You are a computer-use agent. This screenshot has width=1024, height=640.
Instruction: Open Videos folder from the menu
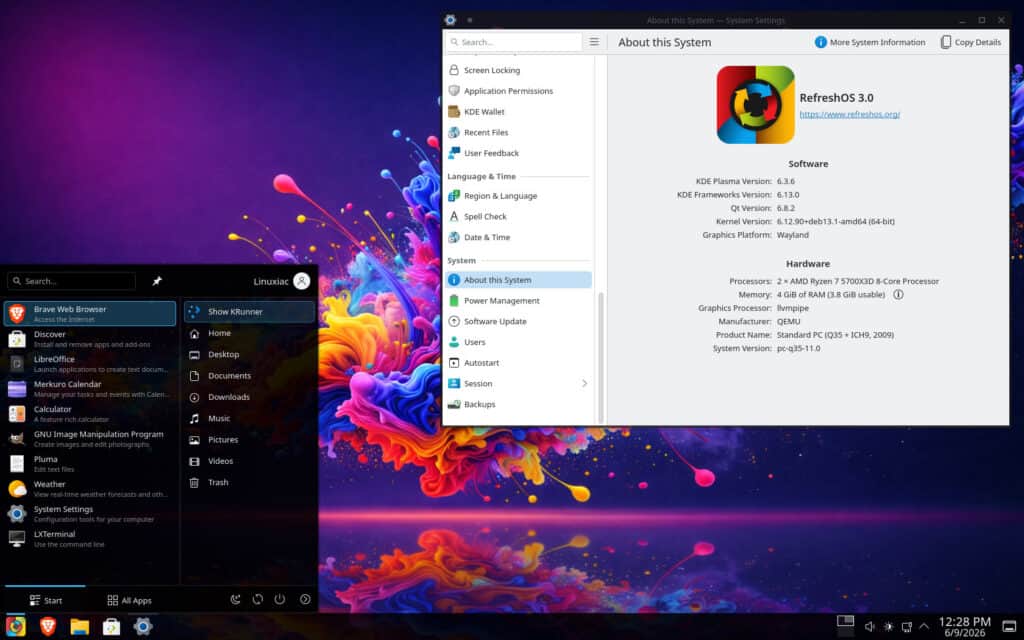(249, 461)
